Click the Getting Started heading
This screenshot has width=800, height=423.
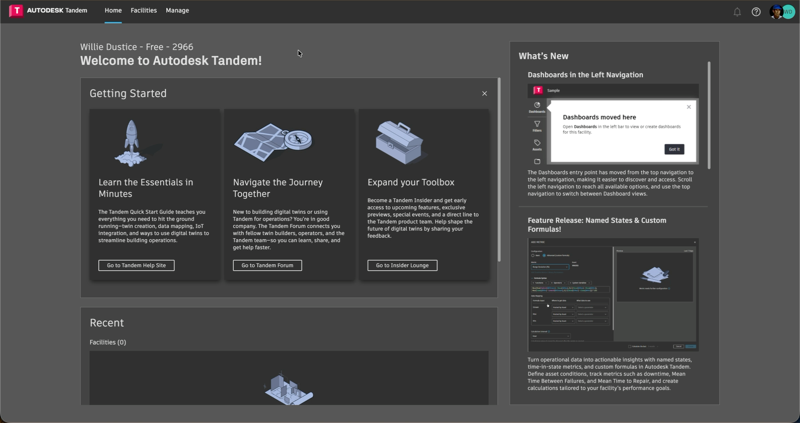[128, 93]
